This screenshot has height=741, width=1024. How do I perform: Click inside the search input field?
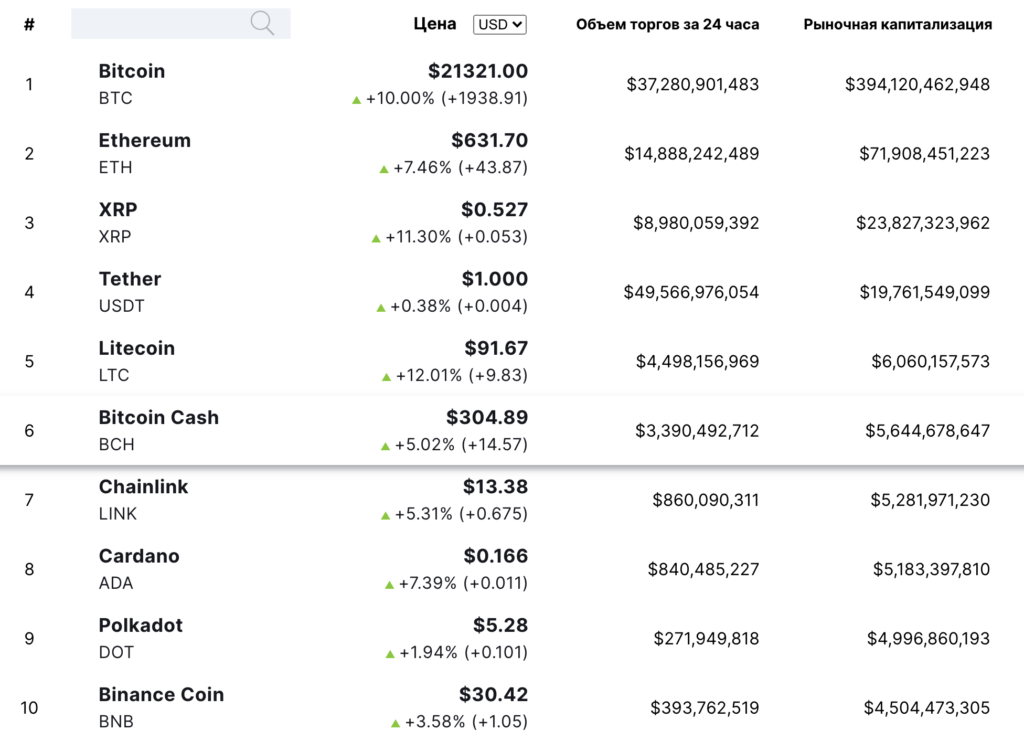(160, 23)
